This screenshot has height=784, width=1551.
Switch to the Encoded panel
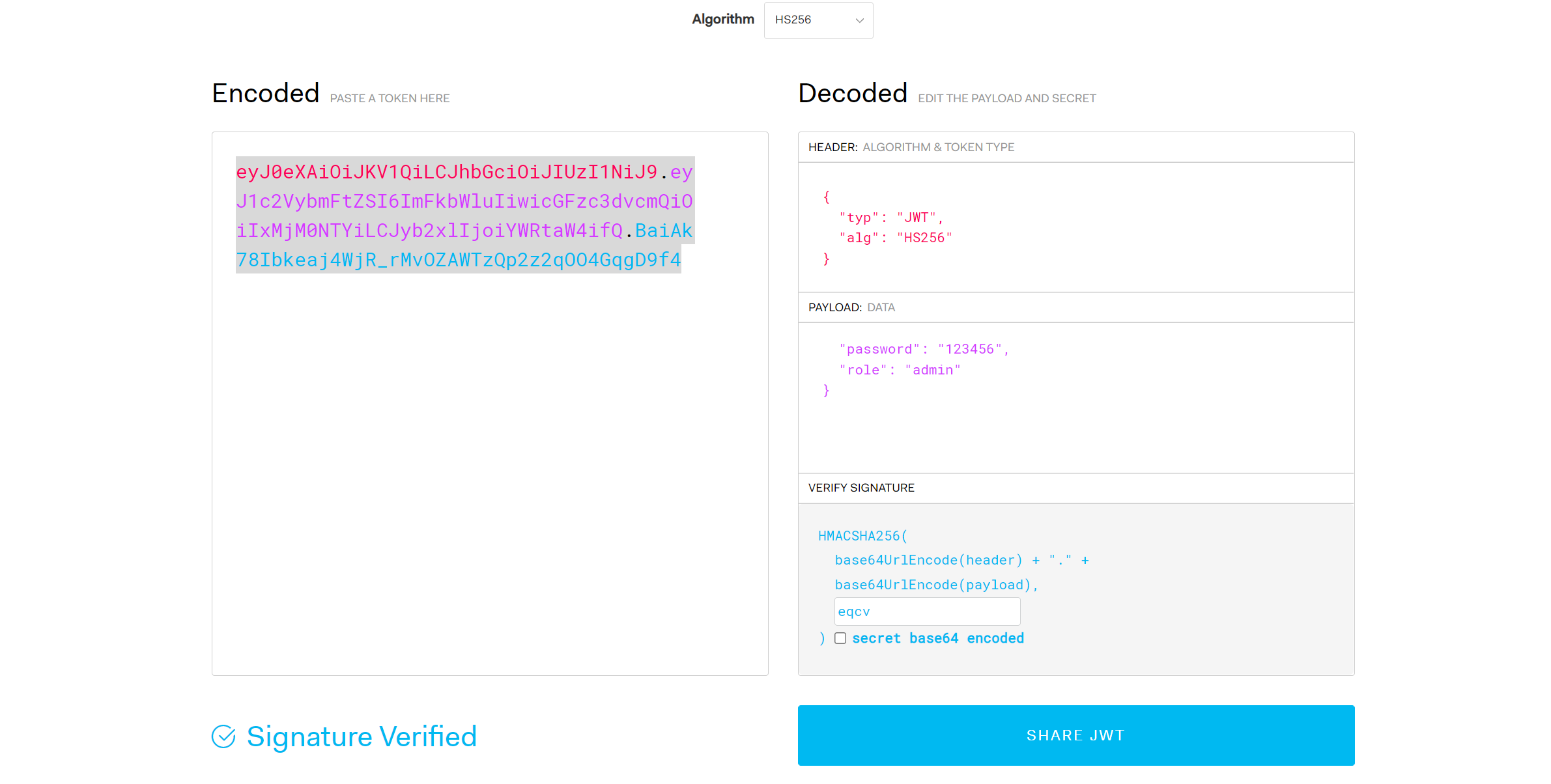(265, 93)
